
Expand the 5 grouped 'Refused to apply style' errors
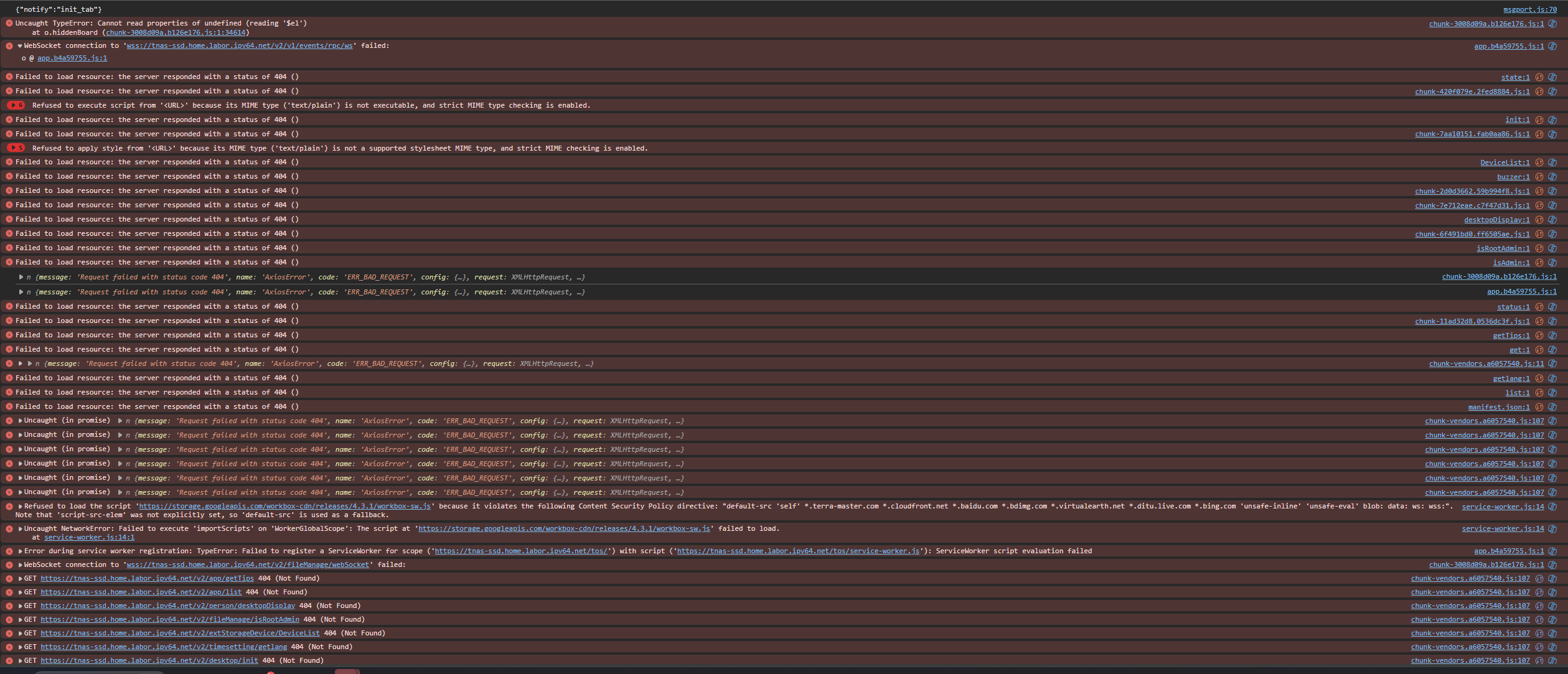[x=16, y=148]
